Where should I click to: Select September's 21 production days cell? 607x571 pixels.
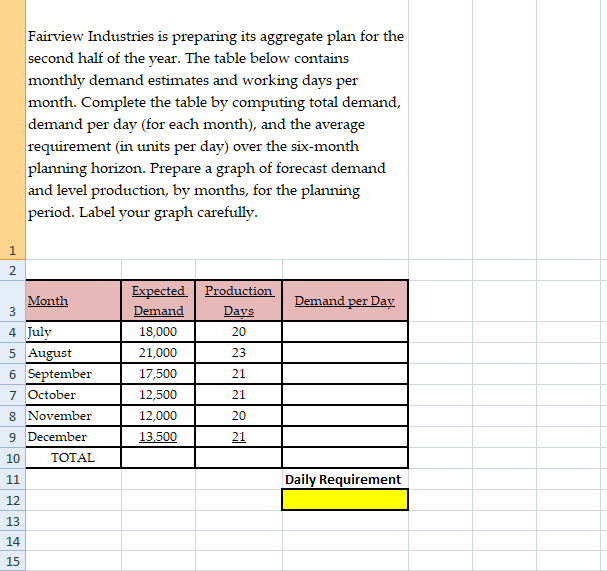pyautogui.click(x=239, y=374)
